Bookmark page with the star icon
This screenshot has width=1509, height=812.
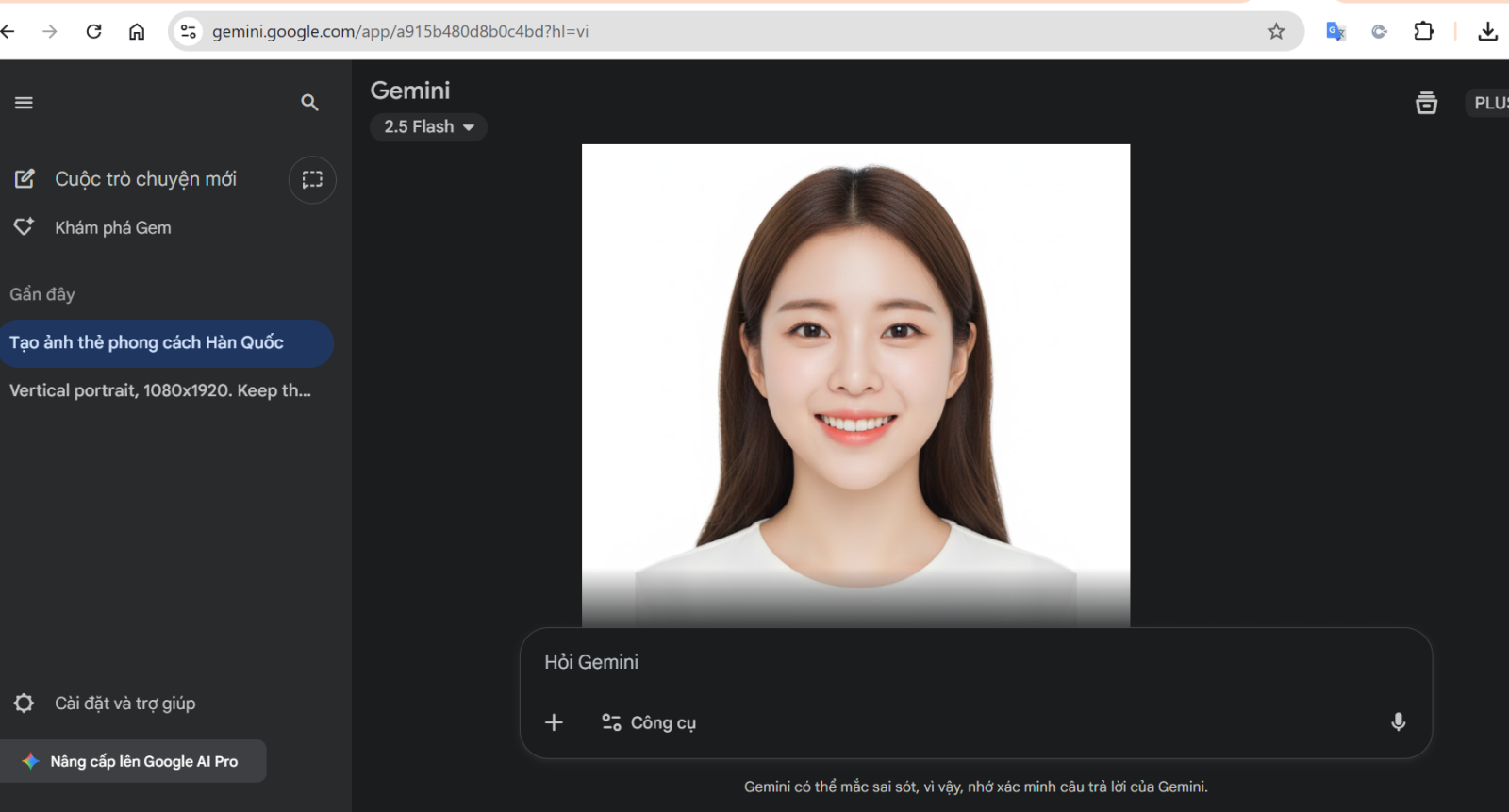pyautogui.click(x=1276, y=31)
